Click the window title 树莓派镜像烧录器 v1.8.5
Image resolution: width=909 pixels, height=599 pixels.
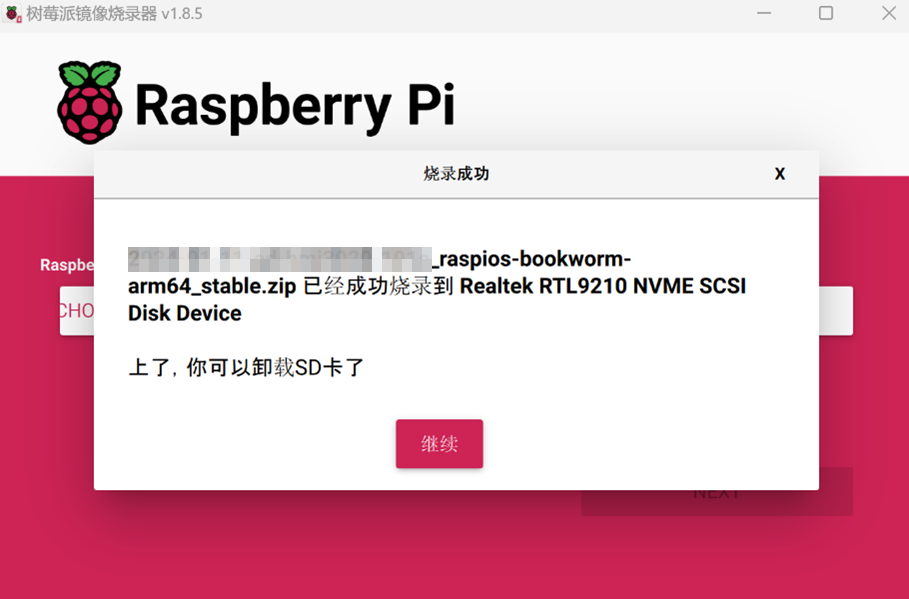(114, 14)
